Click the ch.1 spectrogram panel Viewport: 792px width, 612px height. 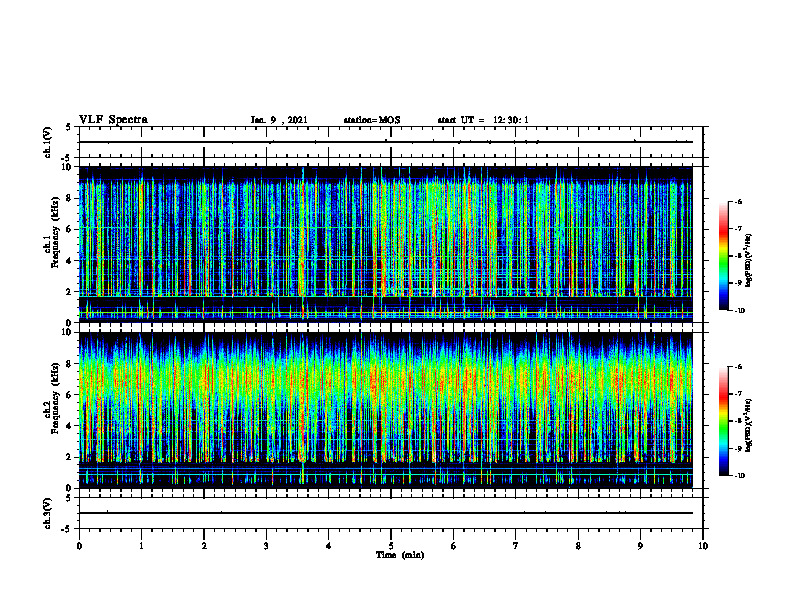pos(386,244)
